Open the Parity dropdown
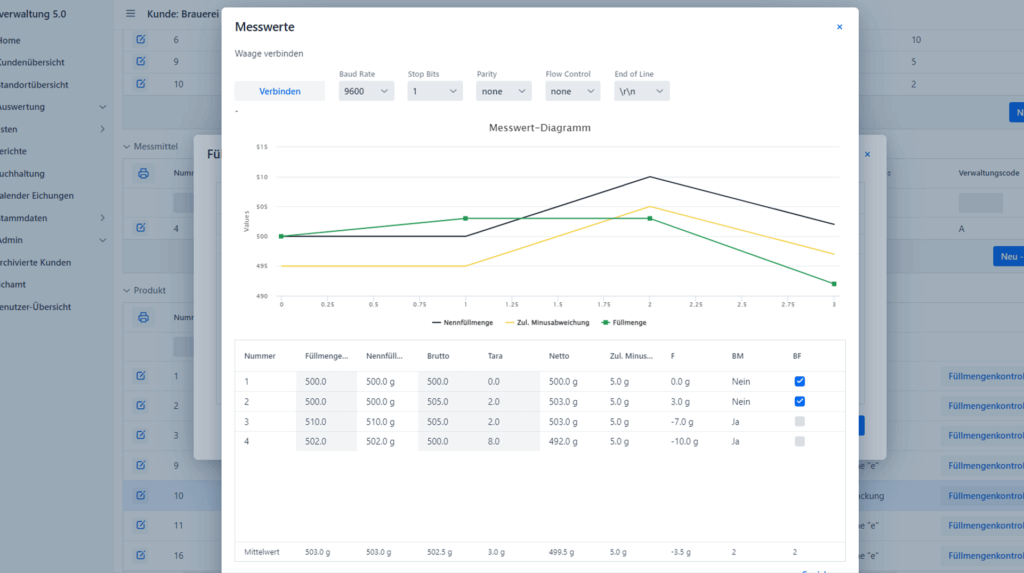This screenshot has width=1024, height=573. (503, 91)
